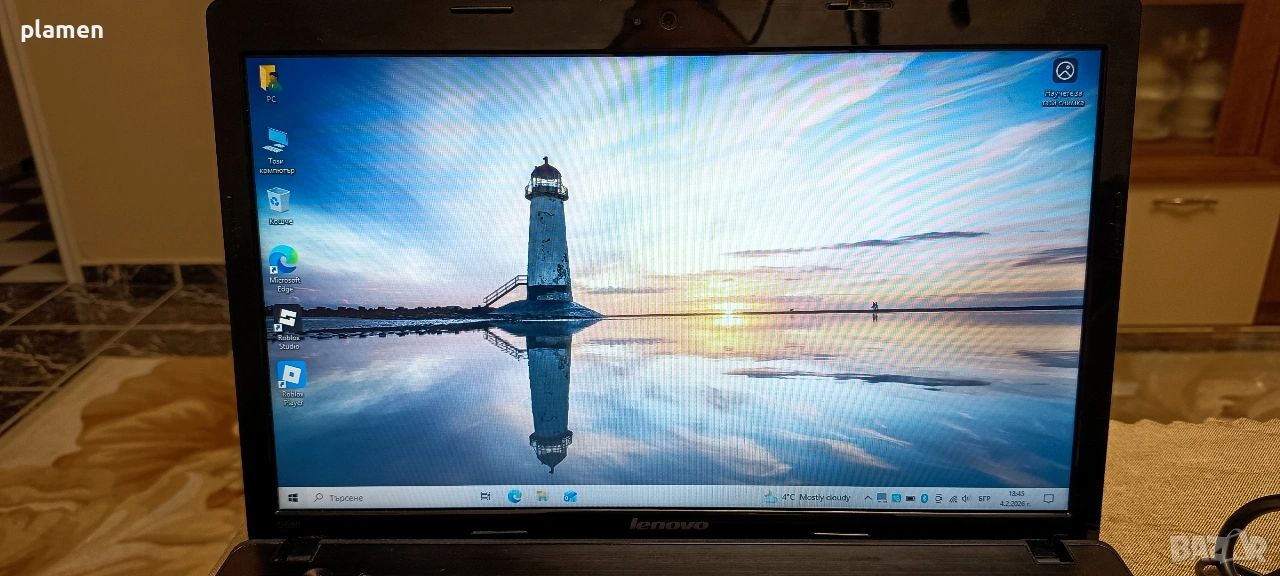1280x576 pixels.
Task: Select the Microsoft Edge desktop icon
Action: (x=283, y=260)
